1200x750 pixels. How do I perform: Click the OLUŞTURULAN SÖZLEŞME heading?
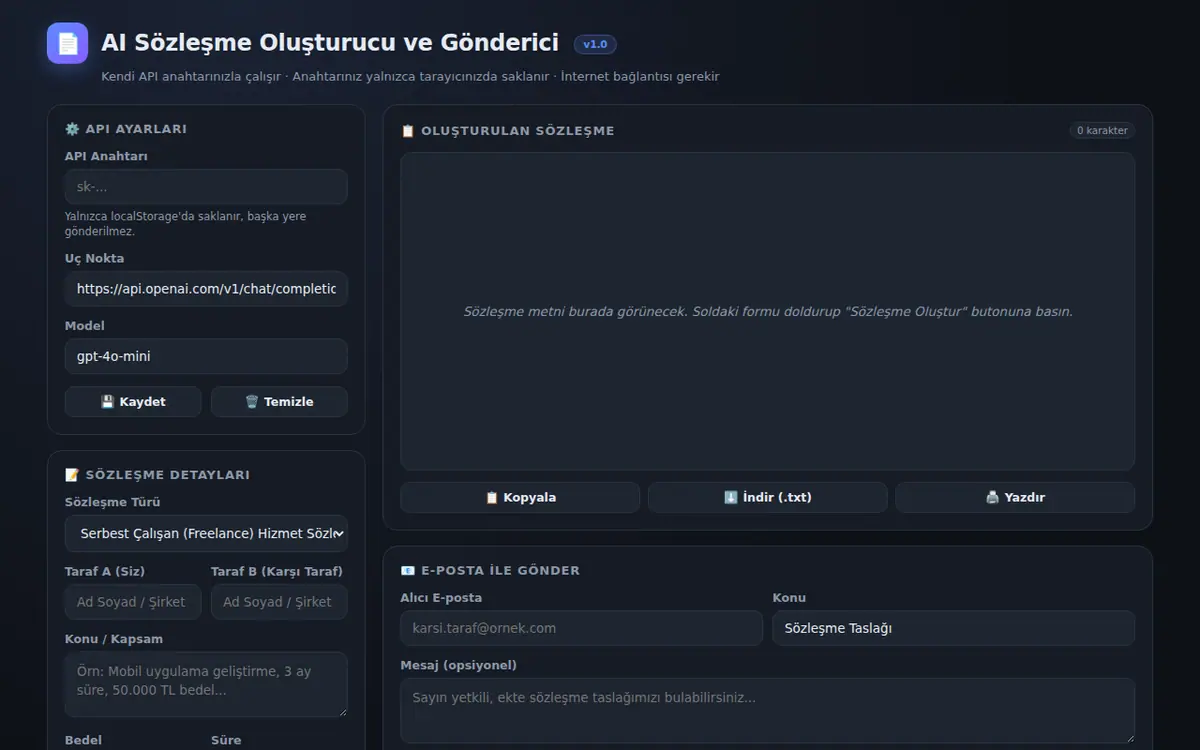point(508,131)
